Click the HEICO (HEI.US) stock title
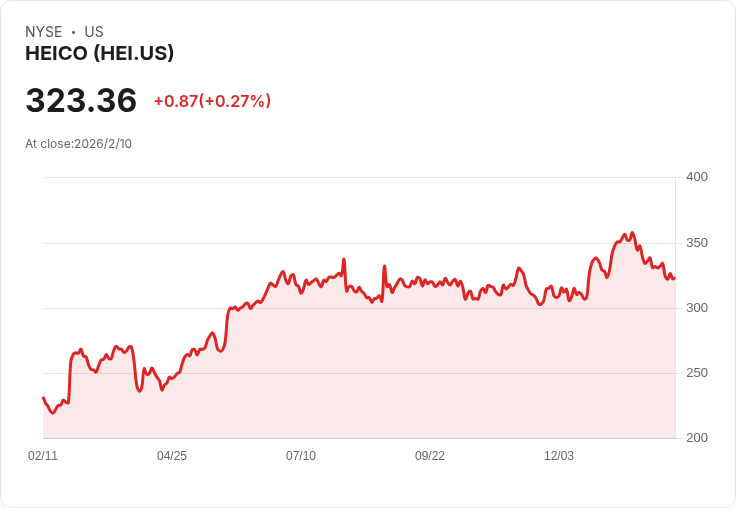The width and height of the screenshot is (736, 508). click(x=100, y=54)
